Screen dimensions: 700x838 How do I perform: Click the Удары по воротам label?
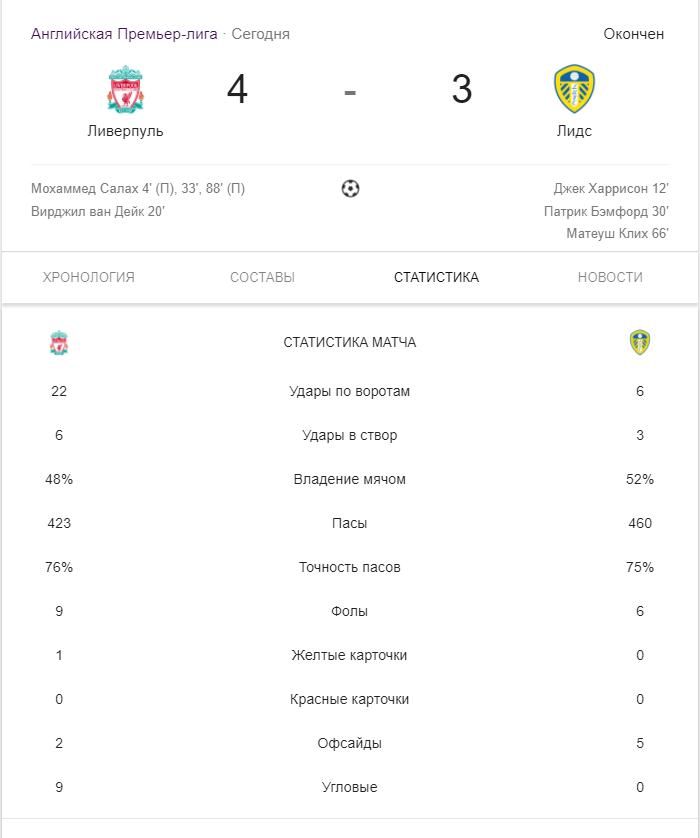pyautogui.click(x=350, y=391)
